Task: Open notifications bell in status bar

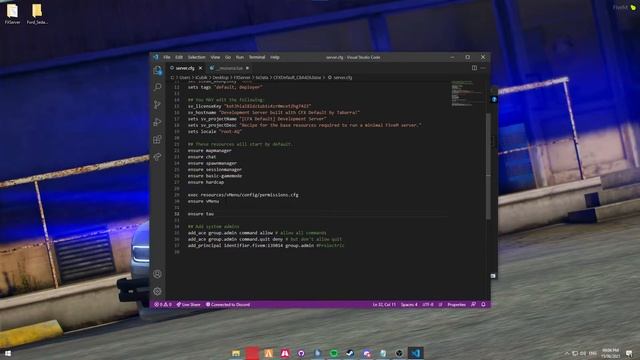Action: coord(483,304)
